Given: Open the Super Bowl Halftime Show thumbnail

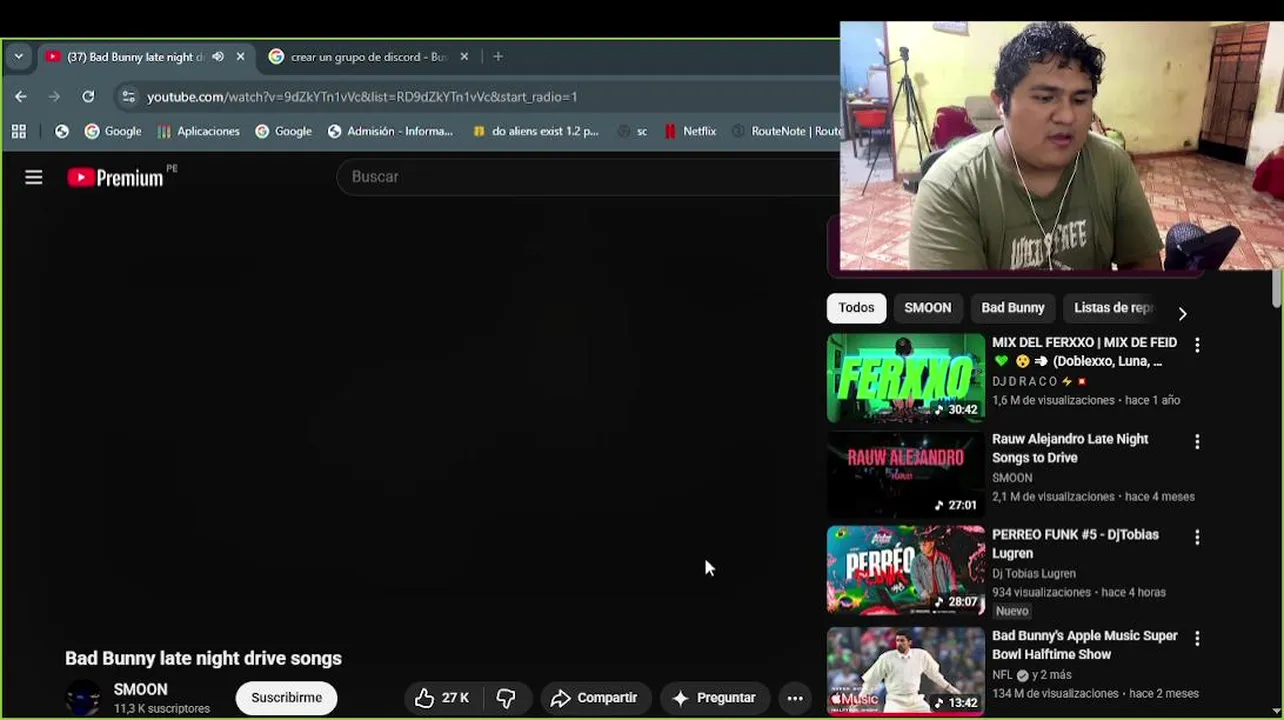Looking at the screenshot, I should 906,671.
